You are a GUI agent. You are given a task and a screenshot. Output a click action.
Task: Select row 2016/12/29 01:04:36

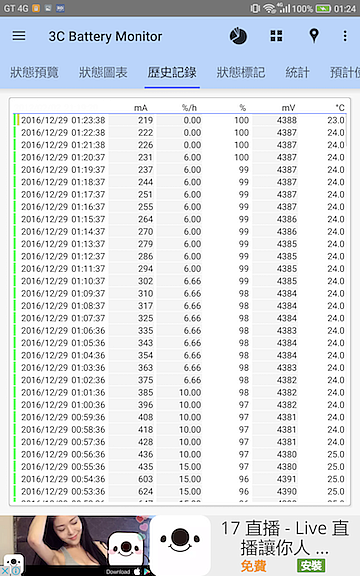(x=180, y=355)
